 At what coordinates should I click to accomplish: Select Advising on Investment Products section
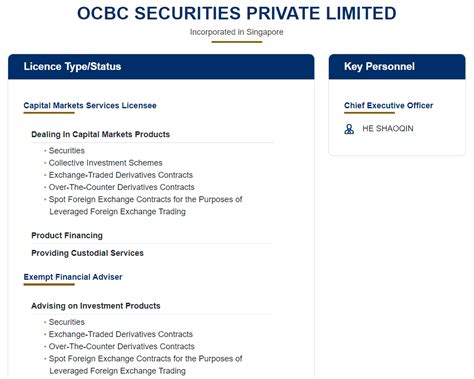tap(96, 306)
